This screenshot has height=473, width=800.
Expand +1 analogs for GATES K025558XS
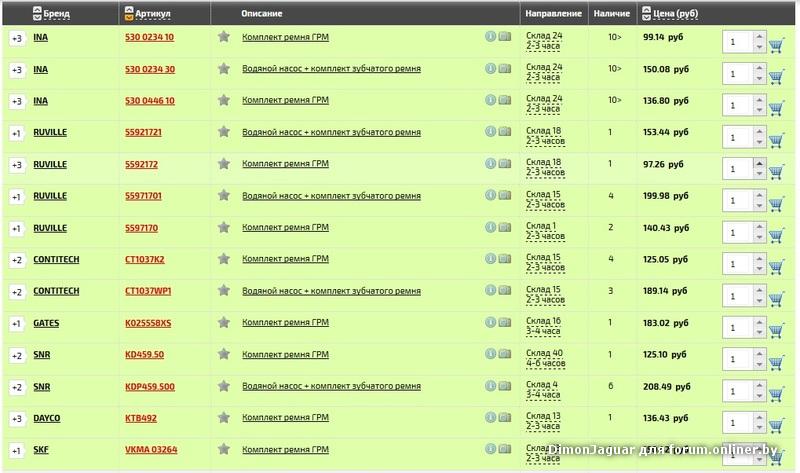click(17, 324)
